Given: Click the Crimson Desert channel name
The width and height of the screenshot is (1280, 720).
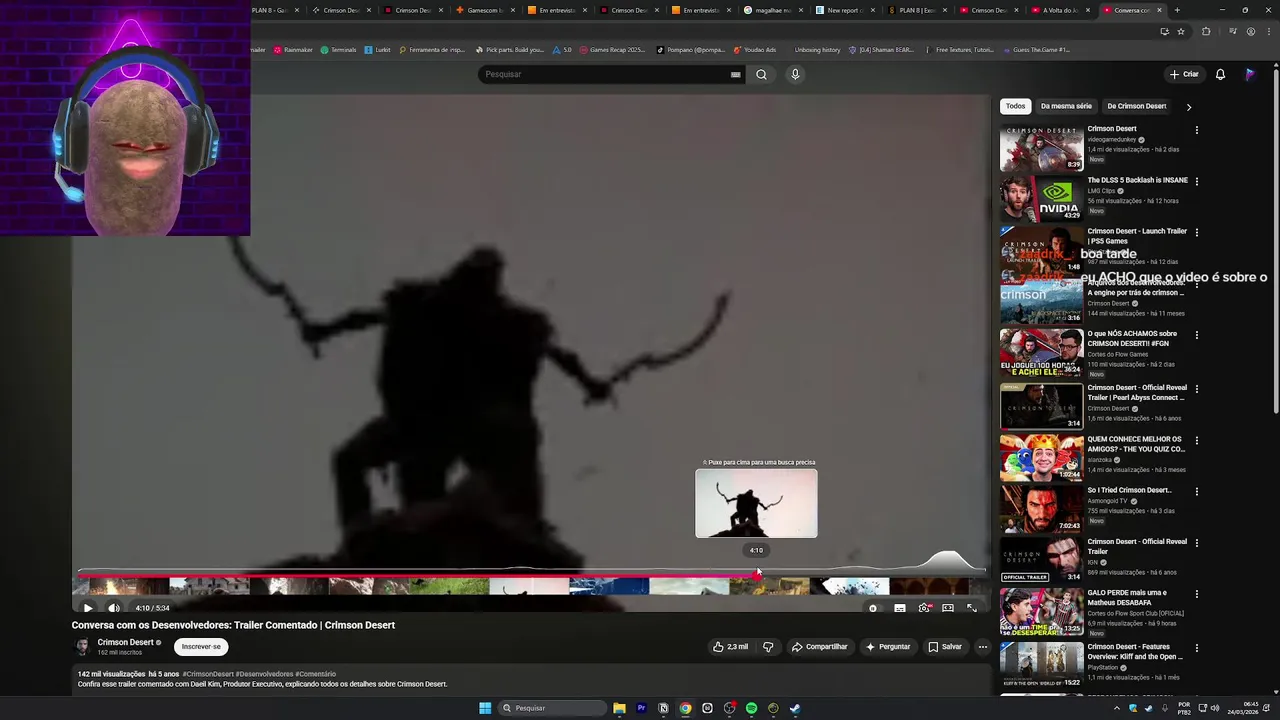Looking at the screenshot, I should pos(126,643).
